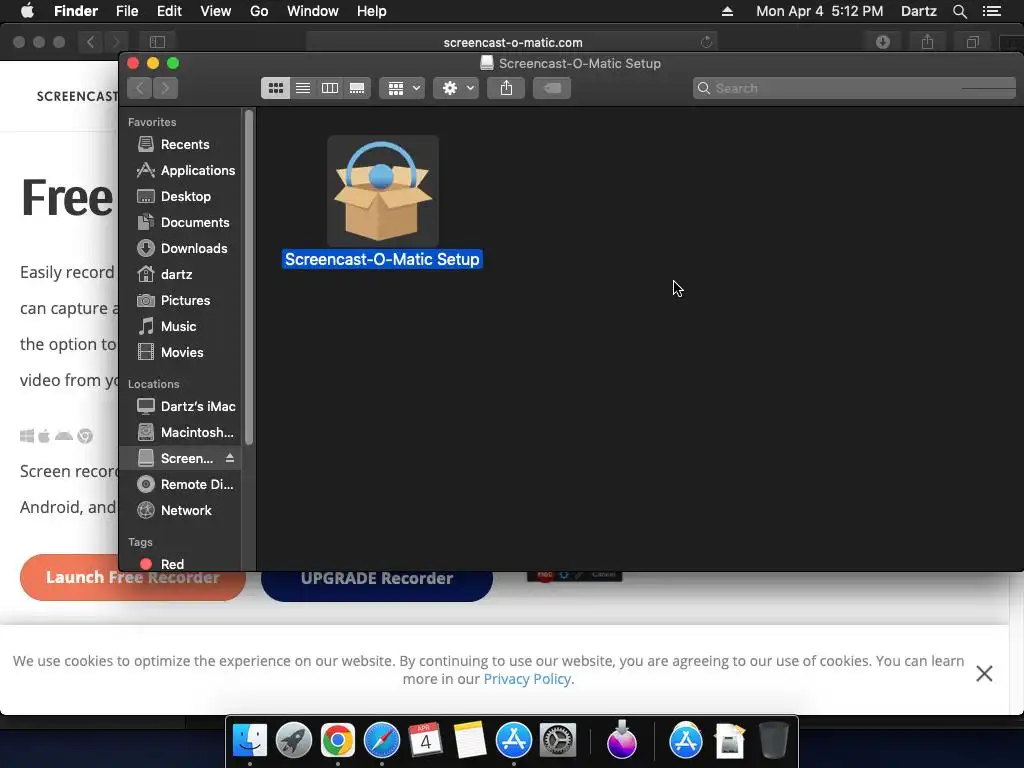Open the View menu

coord(216,11)
